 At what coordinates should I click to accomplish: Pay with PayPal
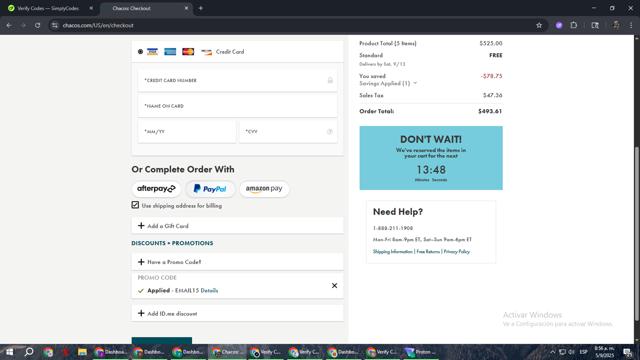click(x=210, y=189)
